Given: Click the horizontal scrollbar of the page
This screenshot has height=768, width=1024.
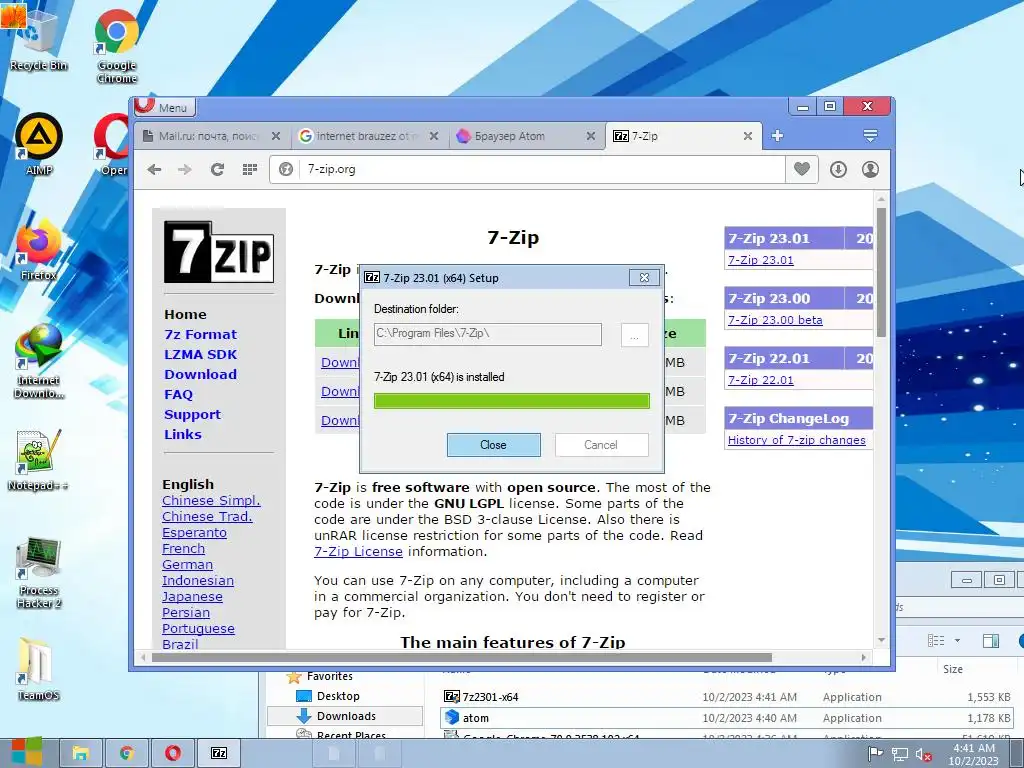Looking at the screenshot, I should tap(462, 658).
